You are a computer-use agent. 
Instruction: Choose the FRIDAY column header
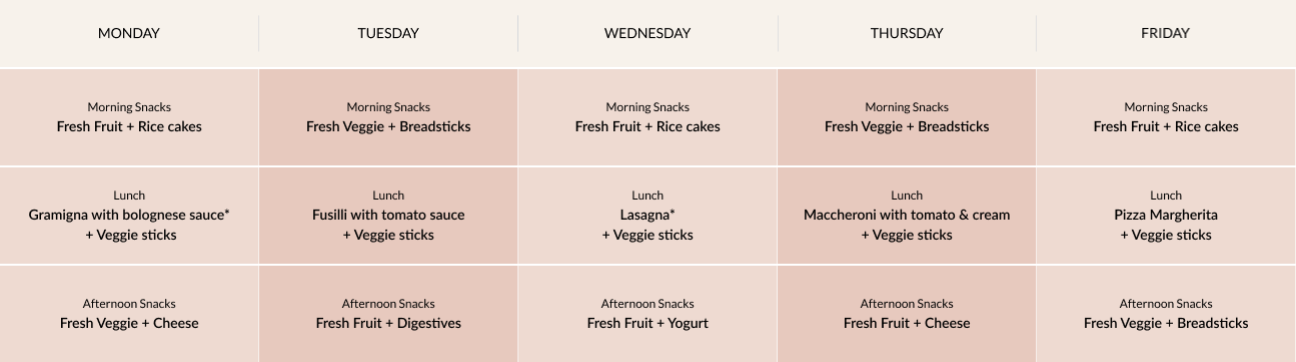coord(1166,33)
